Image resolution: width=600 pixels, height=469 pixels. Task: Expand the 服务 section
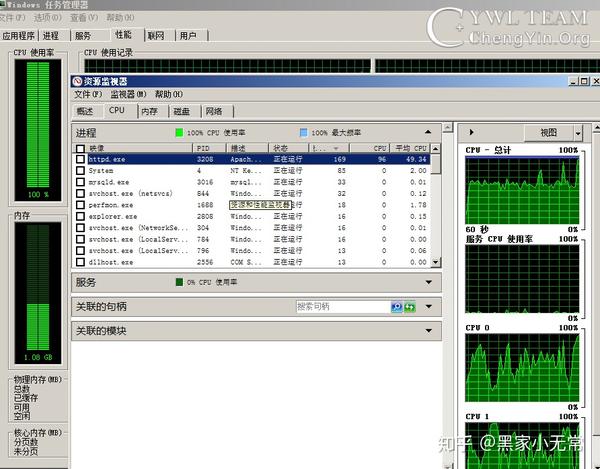point(429,282)
